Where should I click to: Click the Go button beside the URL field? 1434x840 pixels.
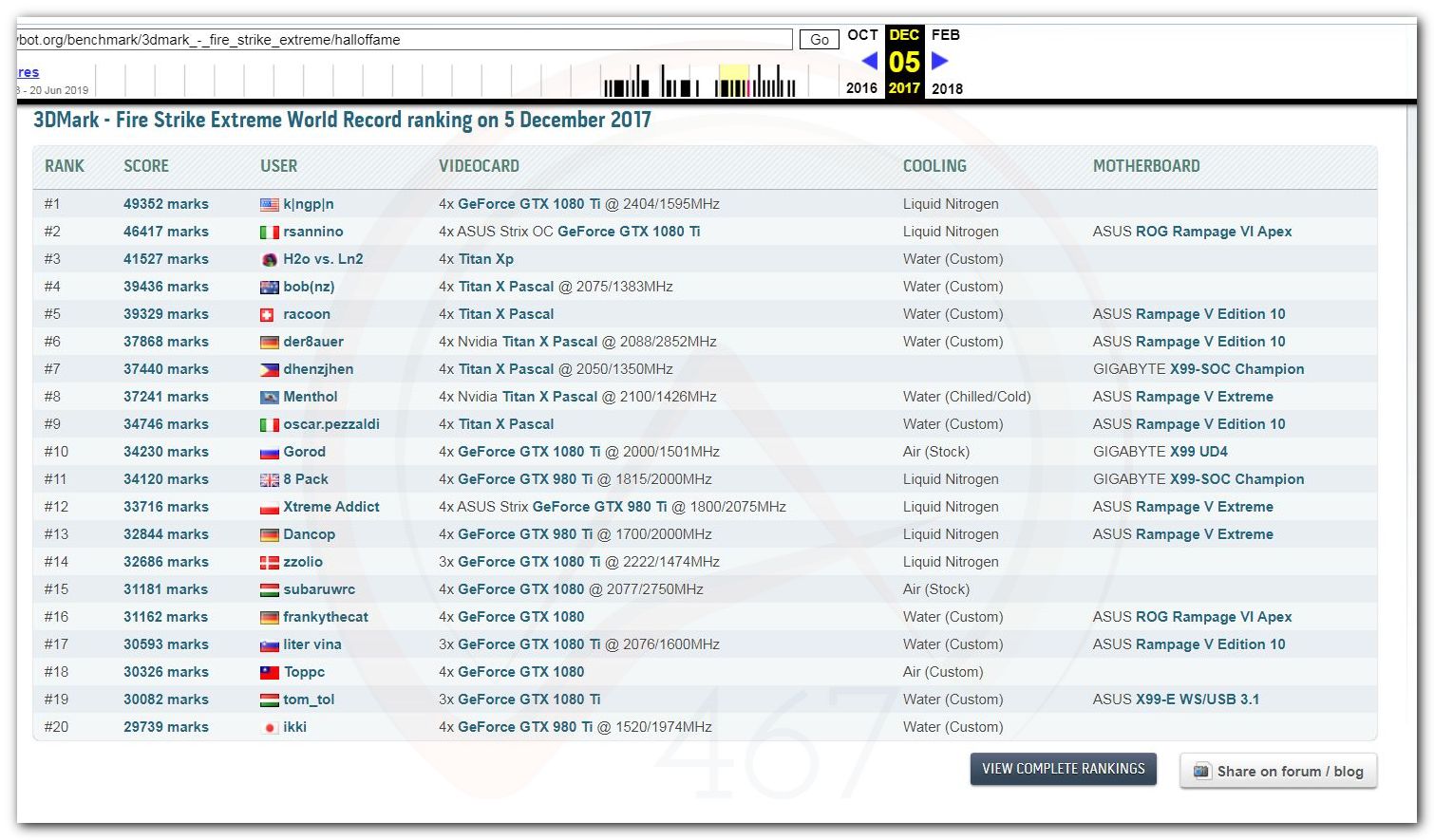[820, 40]
